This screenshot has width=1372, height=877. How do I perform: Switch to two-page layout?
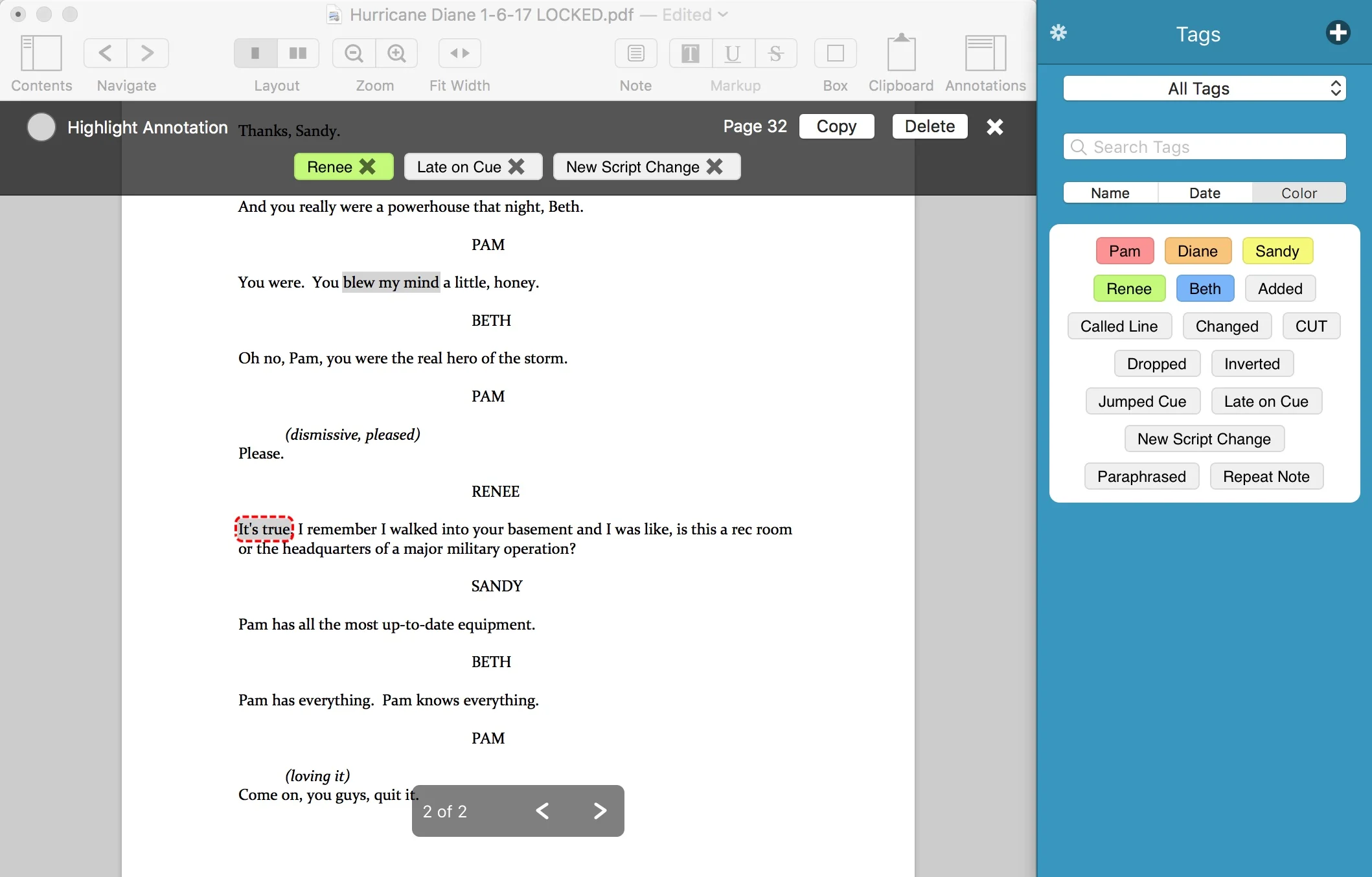298,53
